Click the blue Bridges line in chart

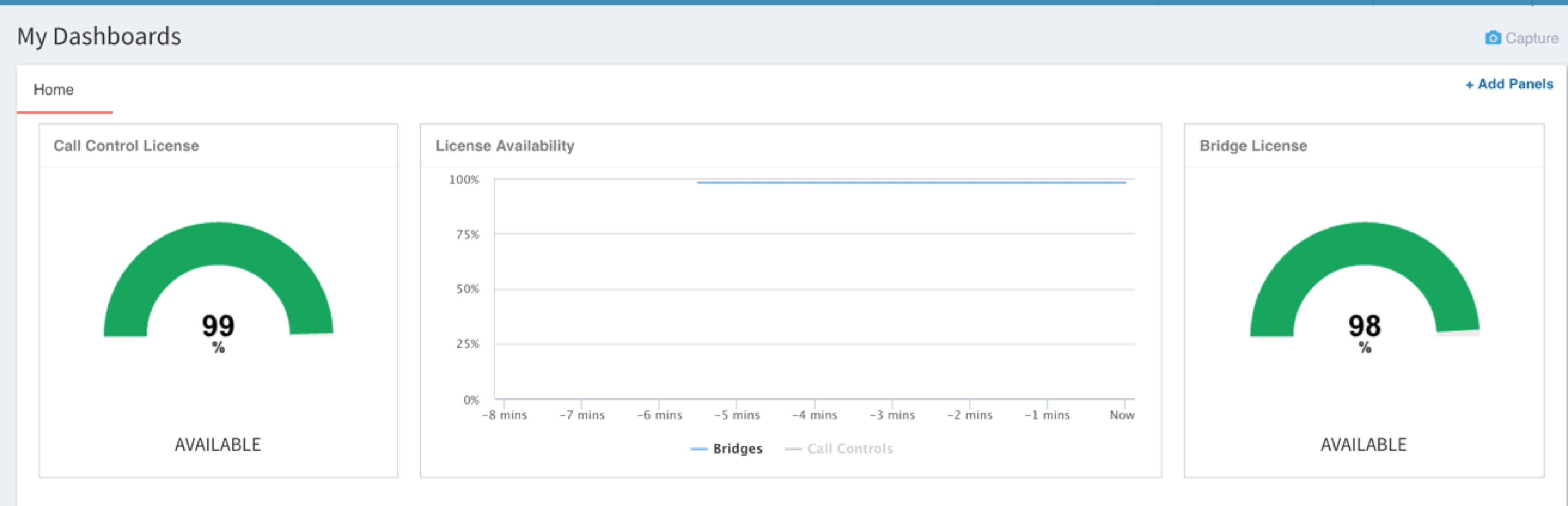(x=911, y=182)
